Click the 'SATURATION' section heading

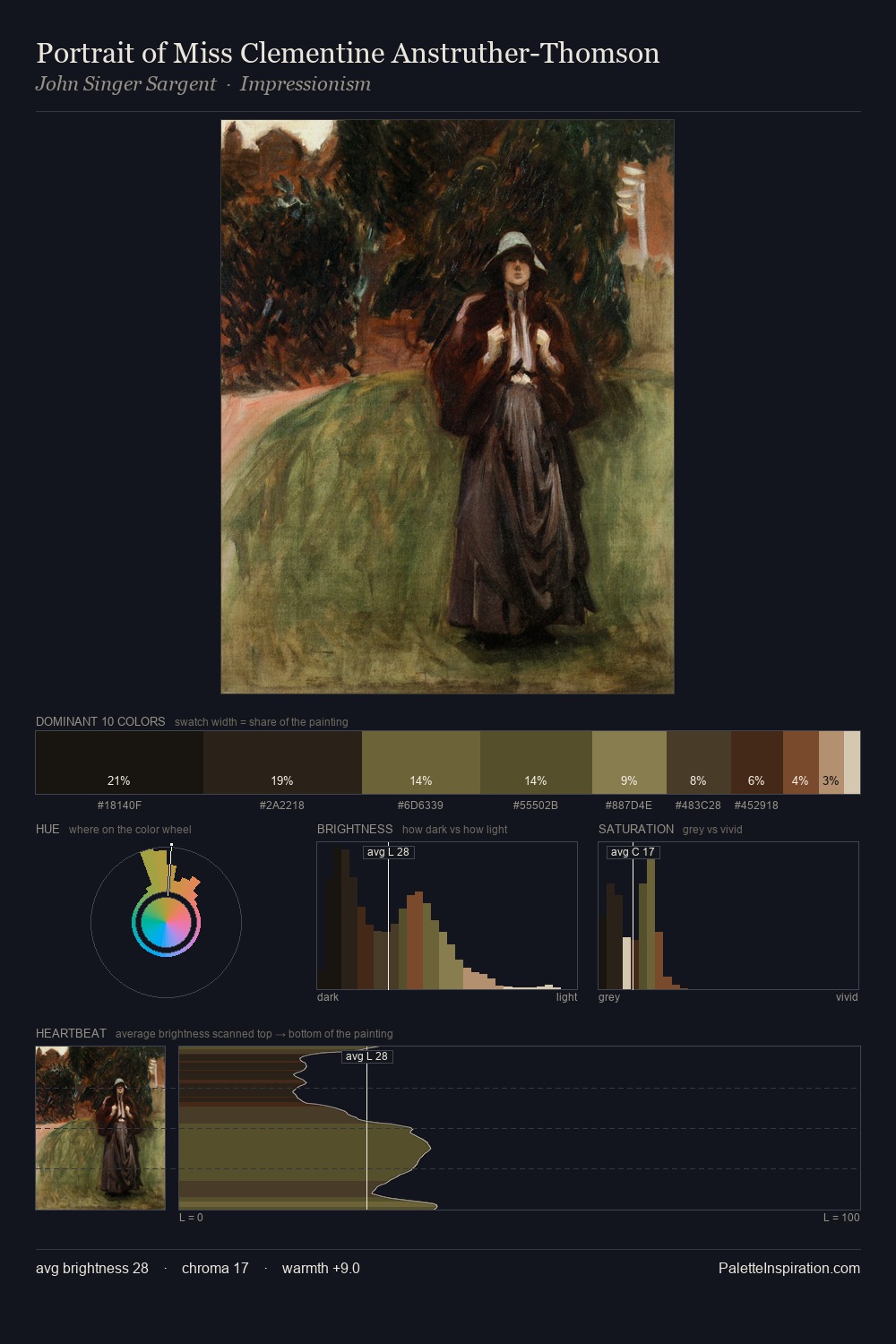pyautogui.click(x=636, y=829)
